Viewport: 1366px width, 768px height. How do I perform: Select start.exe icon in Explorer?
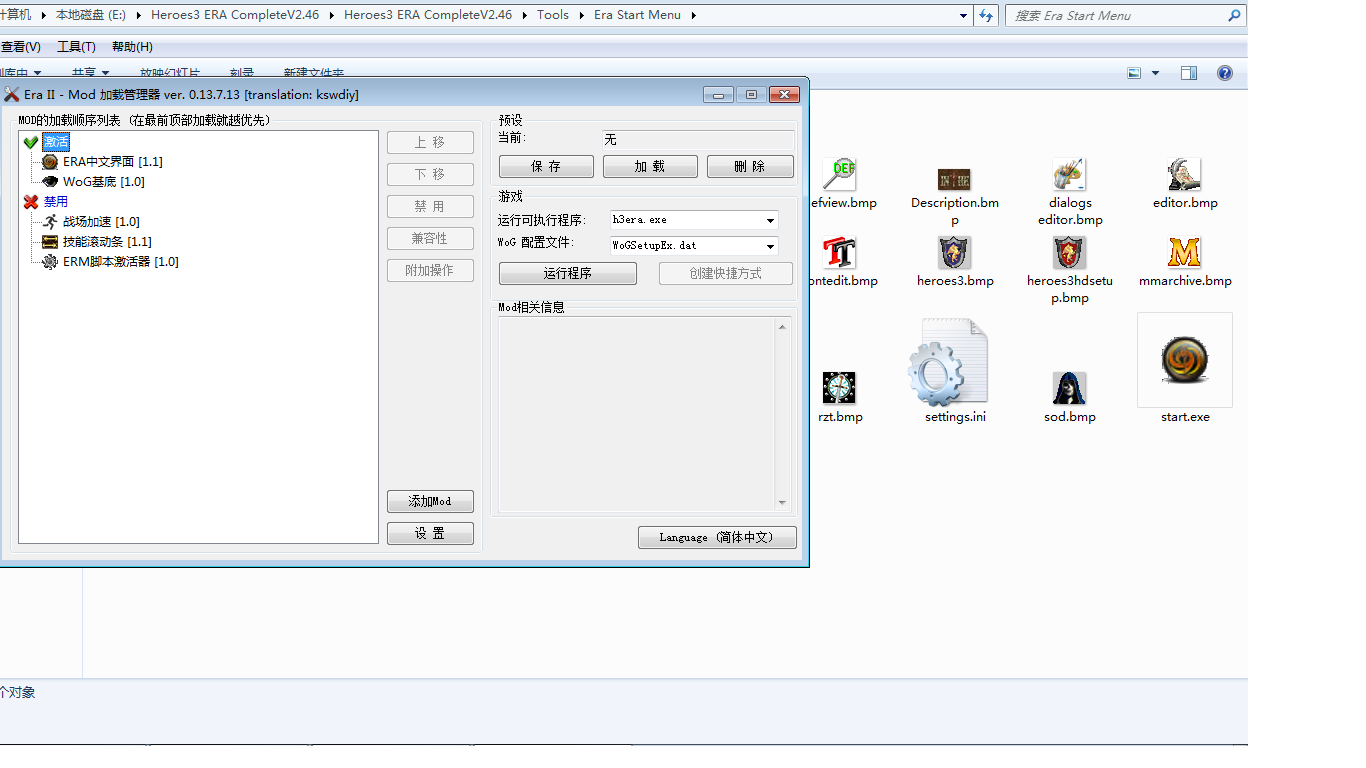click(x=1185, y=360)
